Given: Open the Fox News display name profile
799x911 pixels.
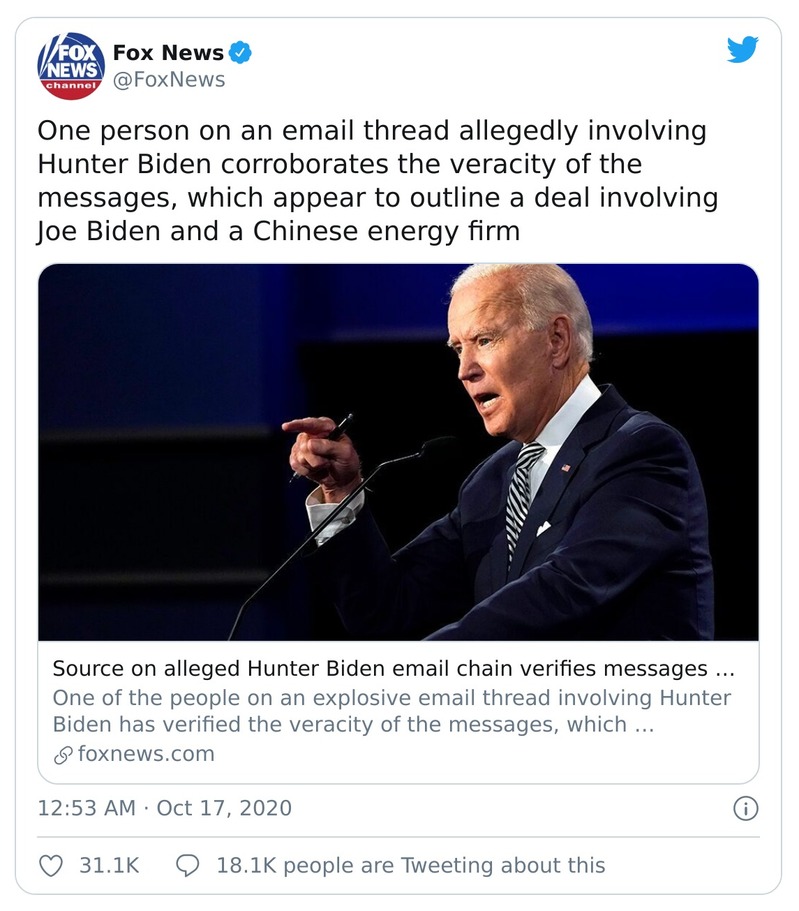Looking at the screenshot, I should (x=168, y=52).
